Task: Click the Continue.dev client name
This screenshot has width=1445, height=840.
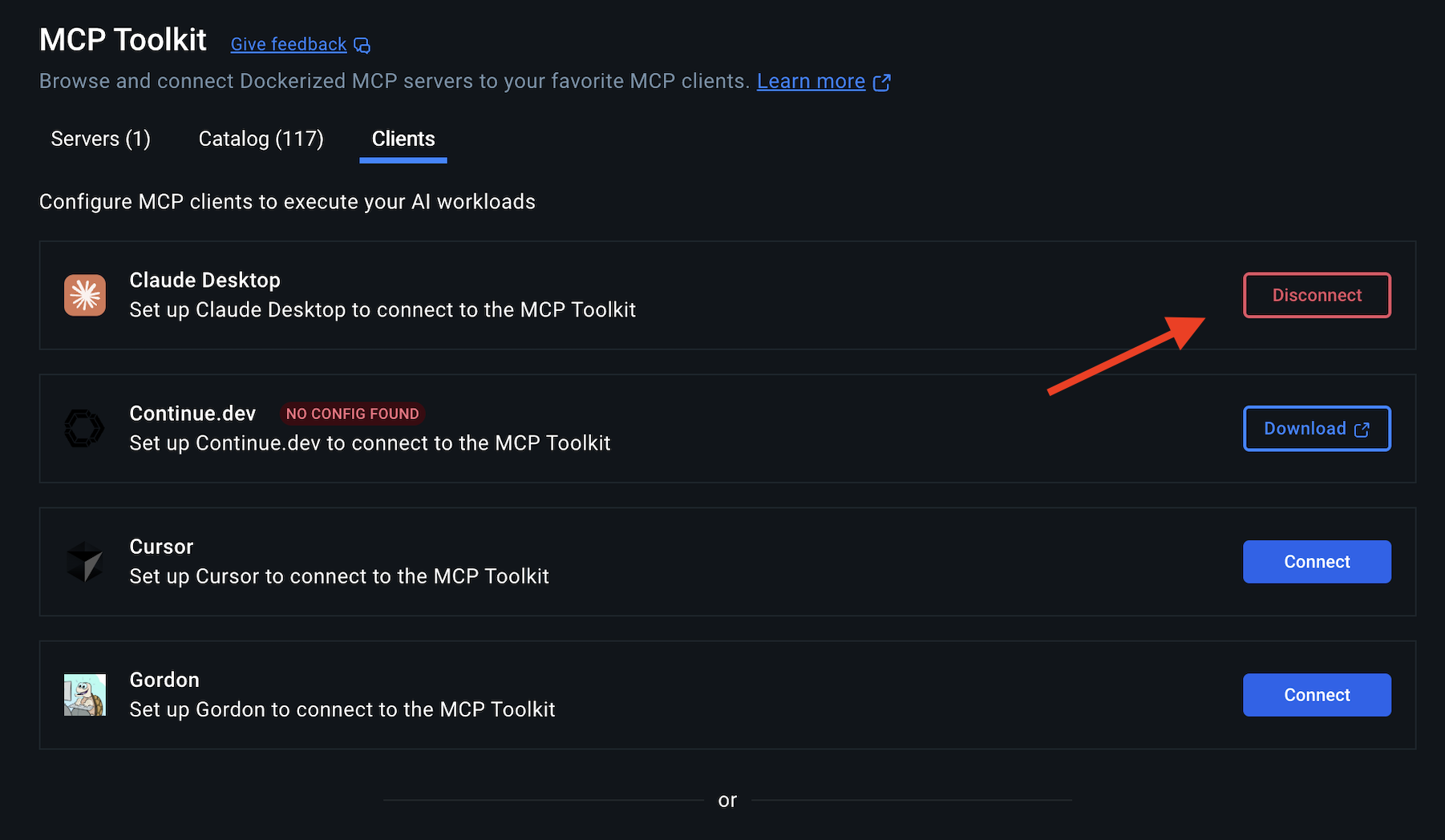Action: coord(192,414)
